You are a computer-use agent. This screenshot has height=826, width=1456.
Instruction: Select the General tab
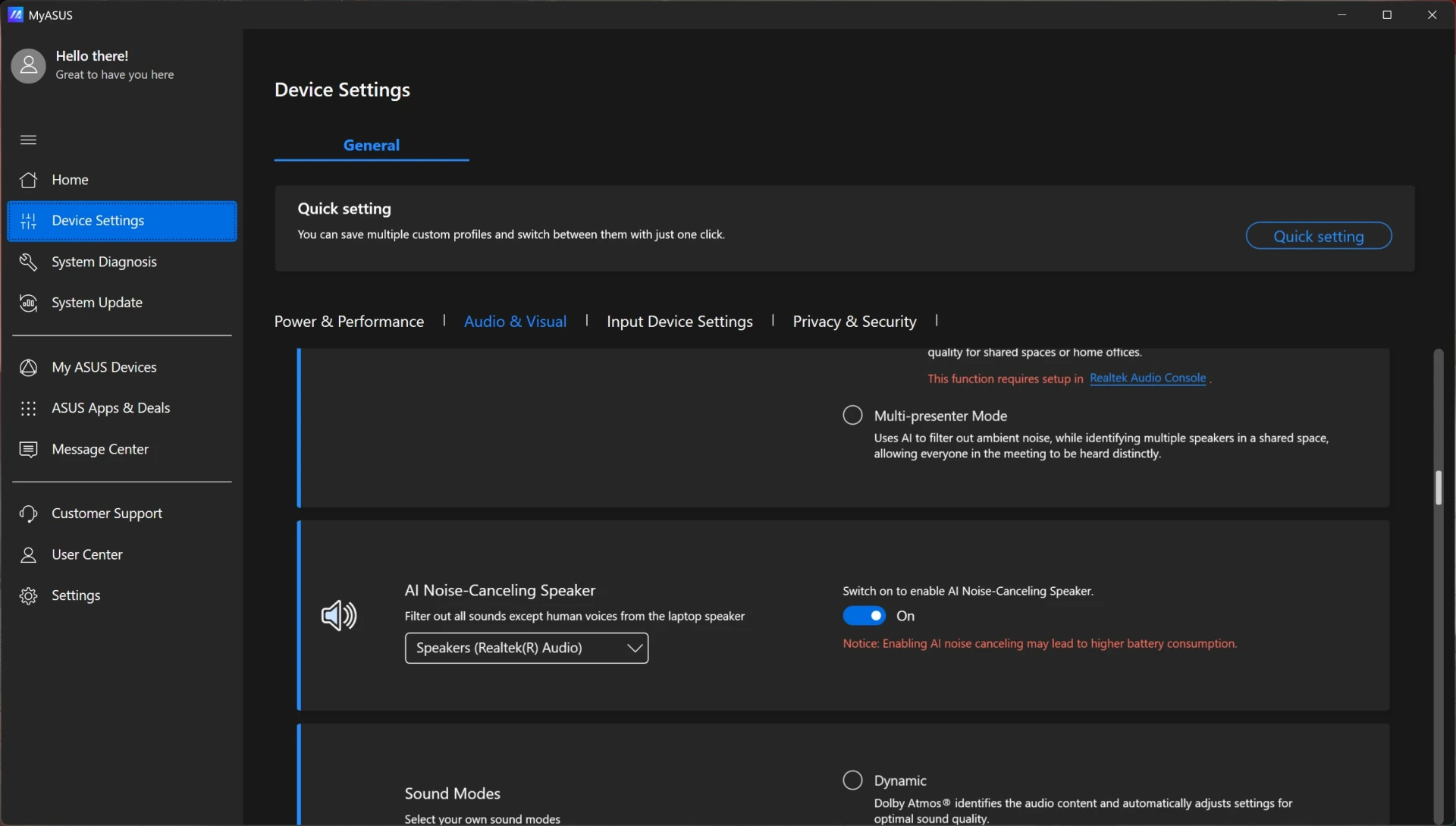pos(372,145)
